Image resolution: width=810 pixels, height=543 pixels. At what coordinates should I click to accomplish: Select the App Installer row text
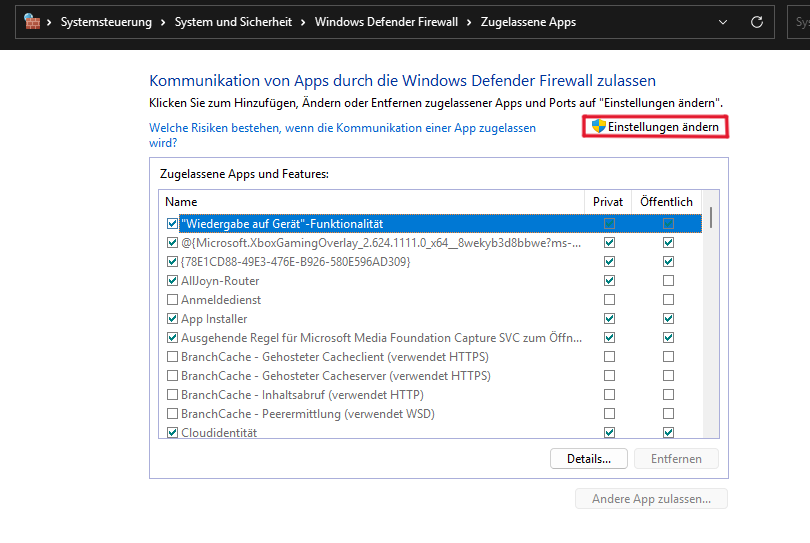tap(214, 319)
